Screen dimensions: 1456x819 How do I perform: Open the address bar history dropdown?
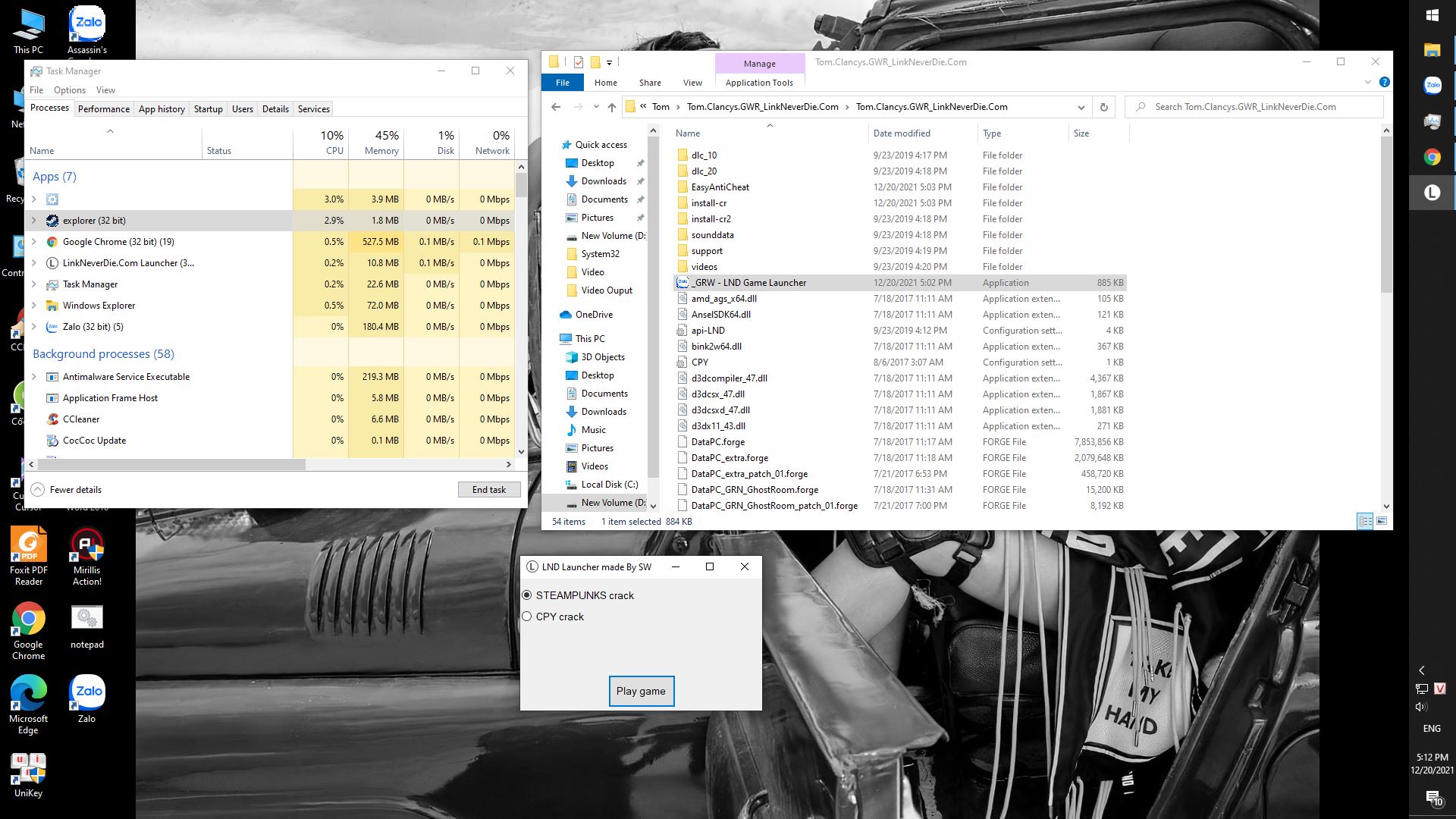[x=1081, y=107]
